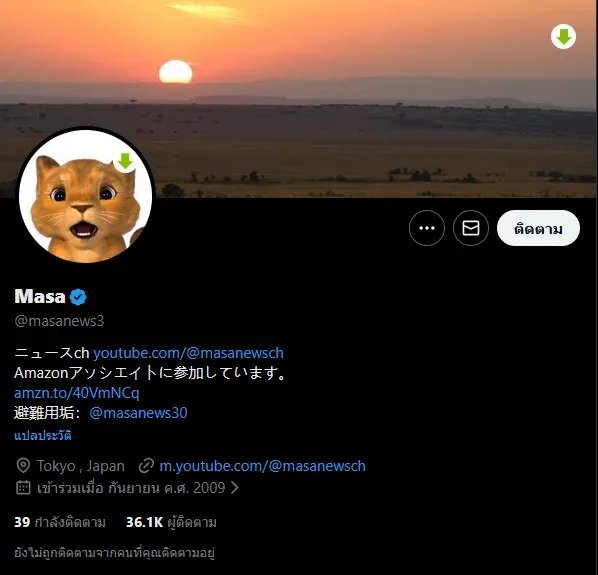Open the cat profile picture
The image size is (598, 575).
pos(85,196)
